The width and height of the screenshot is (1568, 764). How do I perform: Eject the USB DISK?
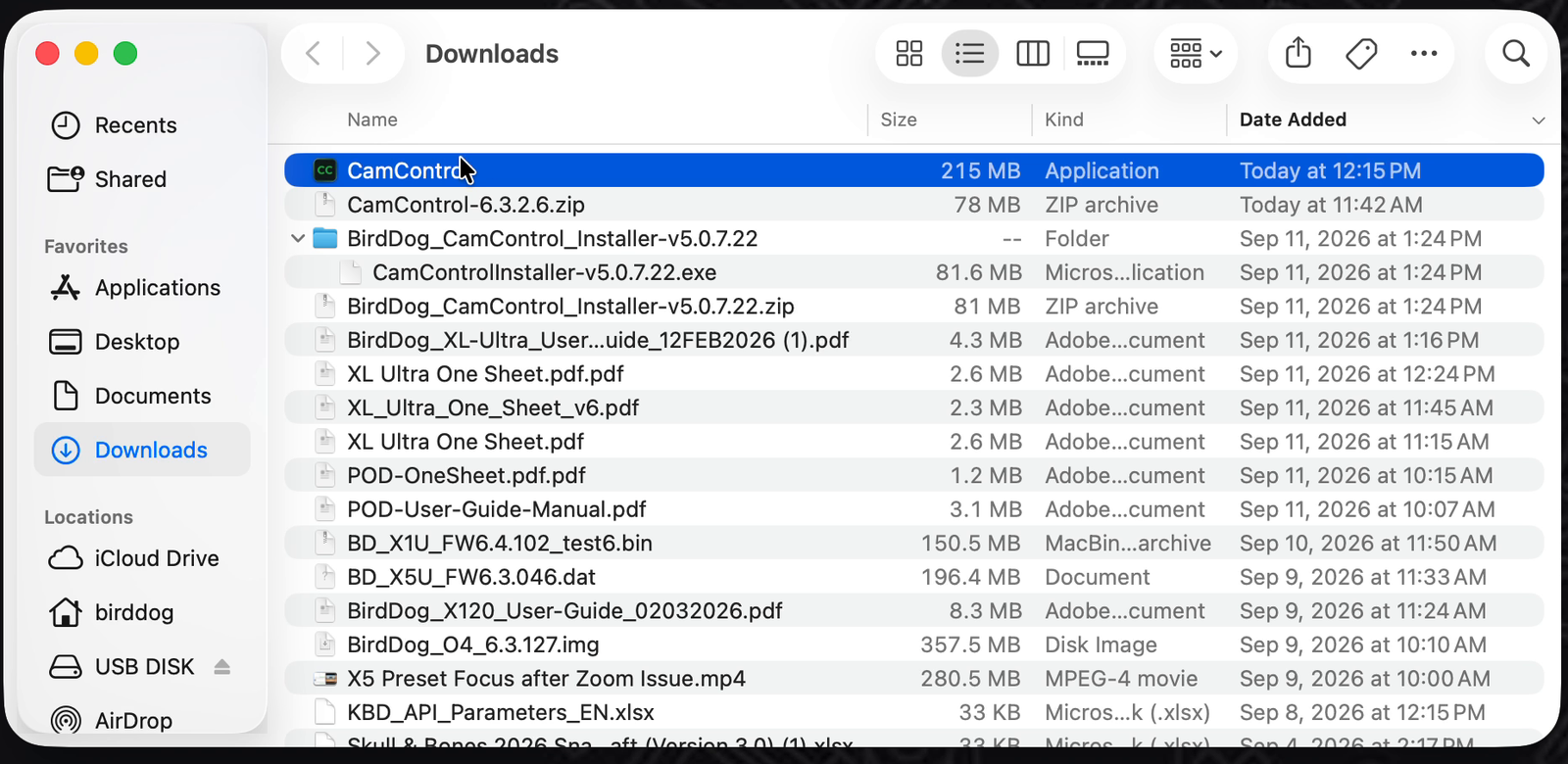[222, 667]
